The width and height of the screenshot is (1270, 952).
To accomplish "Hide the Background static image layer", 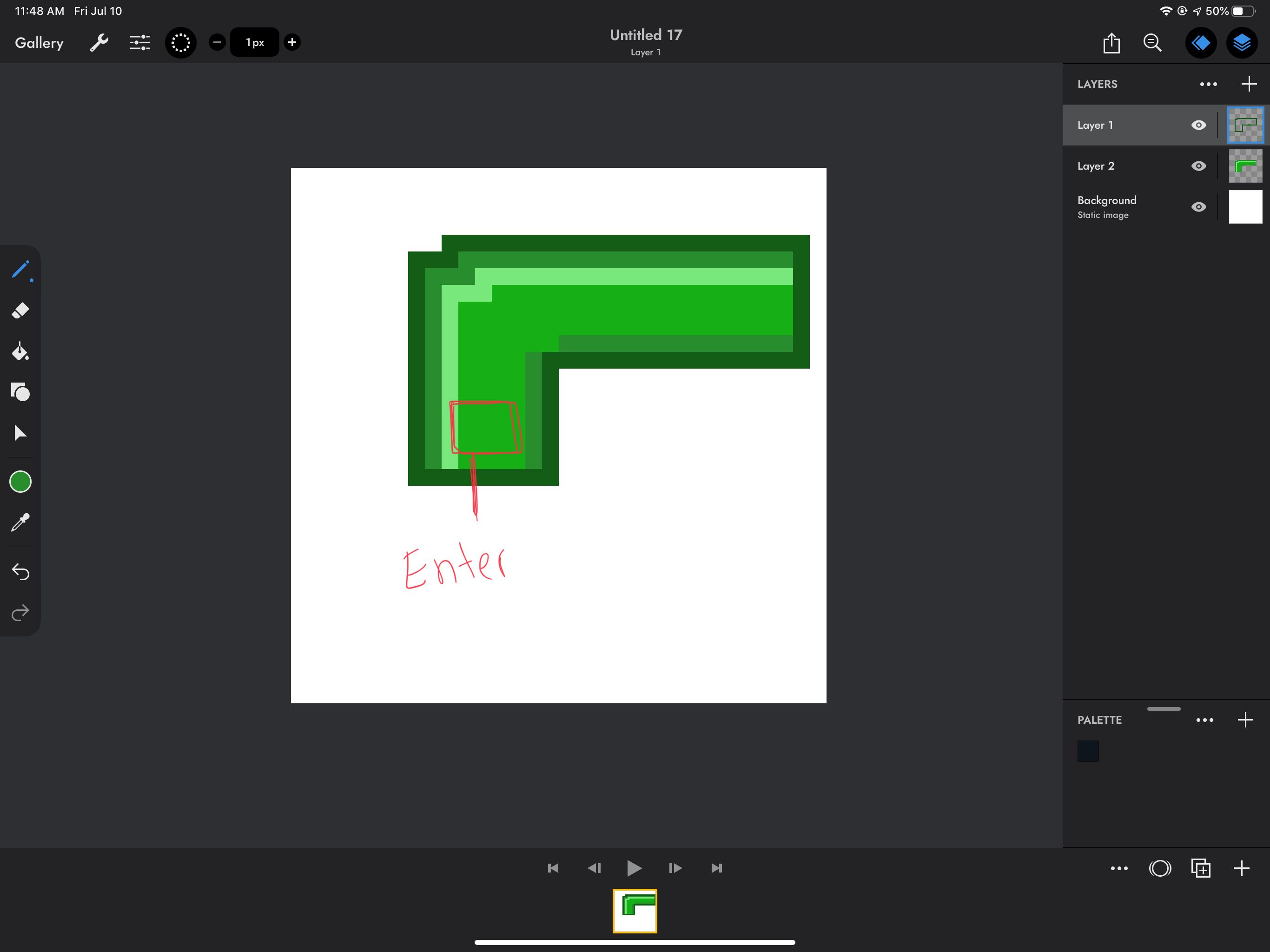I will click(x=1198, y=207).
